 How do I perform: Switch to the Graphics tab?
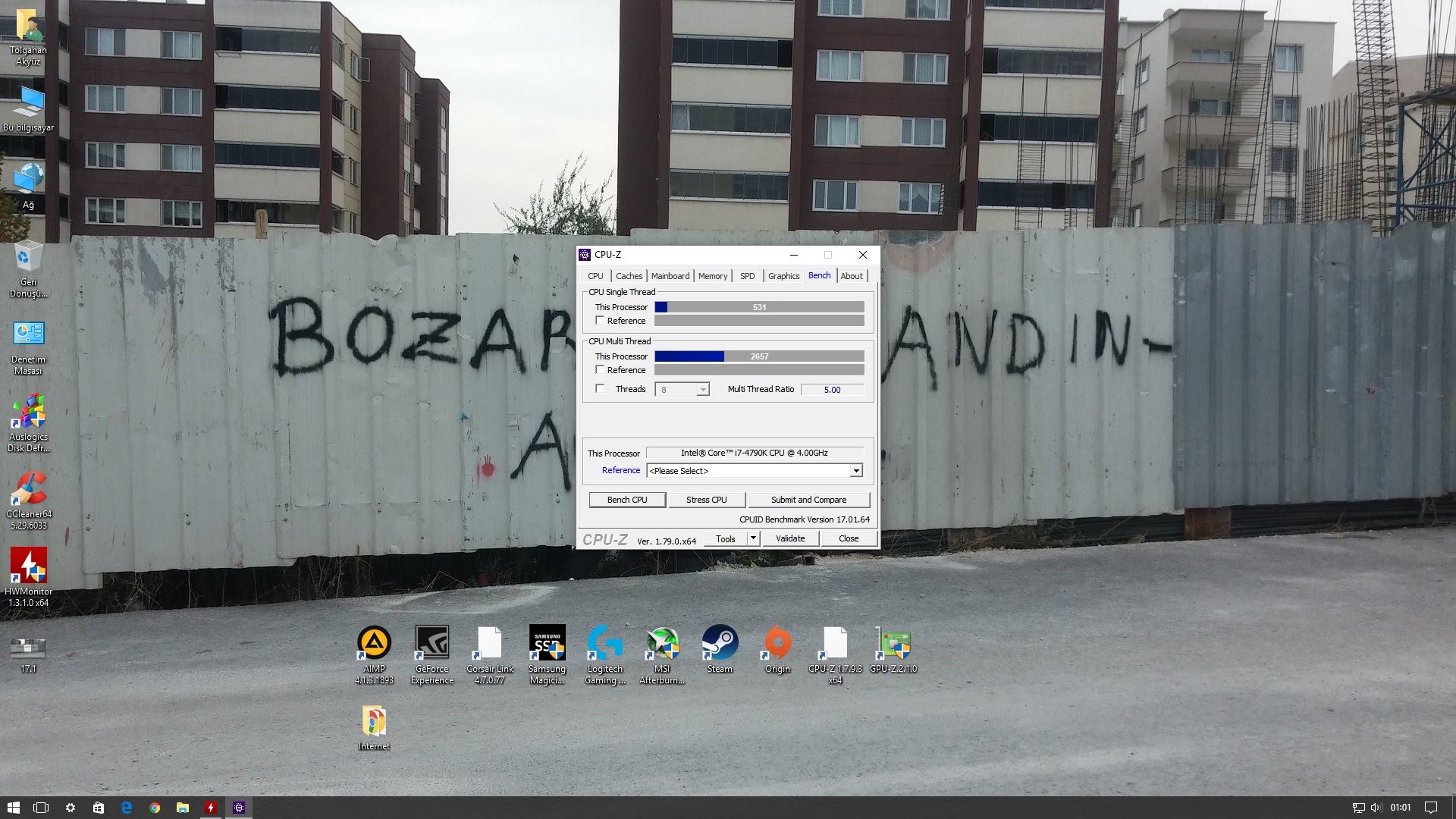click(783, 276)
